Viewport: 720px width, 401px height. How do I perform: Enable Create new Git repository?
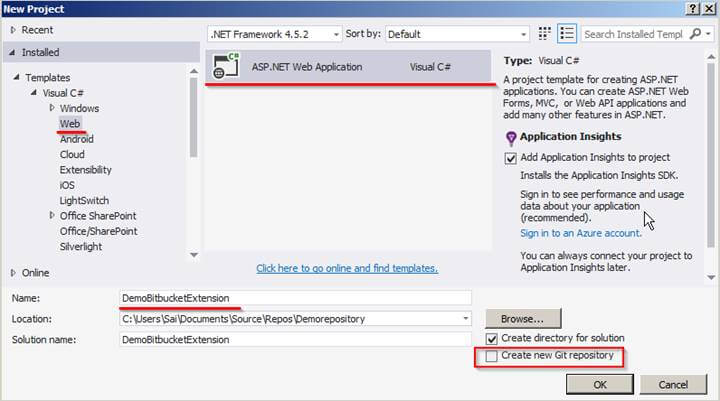point(491,356)
